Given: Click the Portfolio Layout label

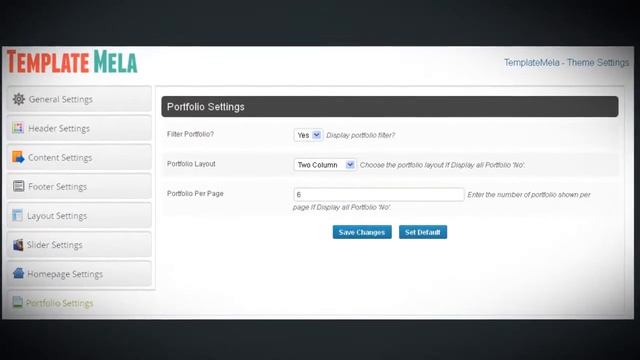Looking at the screenshot, I should (191, 164).
